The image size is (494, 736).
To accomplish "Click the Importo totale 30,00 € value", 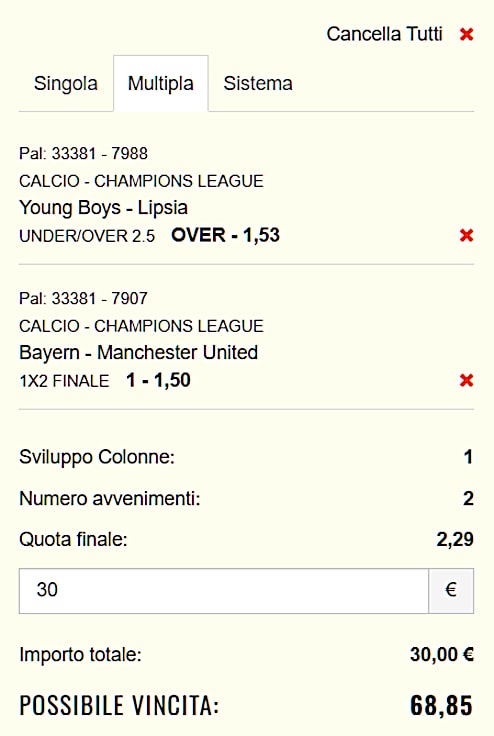I will [441, 654].
